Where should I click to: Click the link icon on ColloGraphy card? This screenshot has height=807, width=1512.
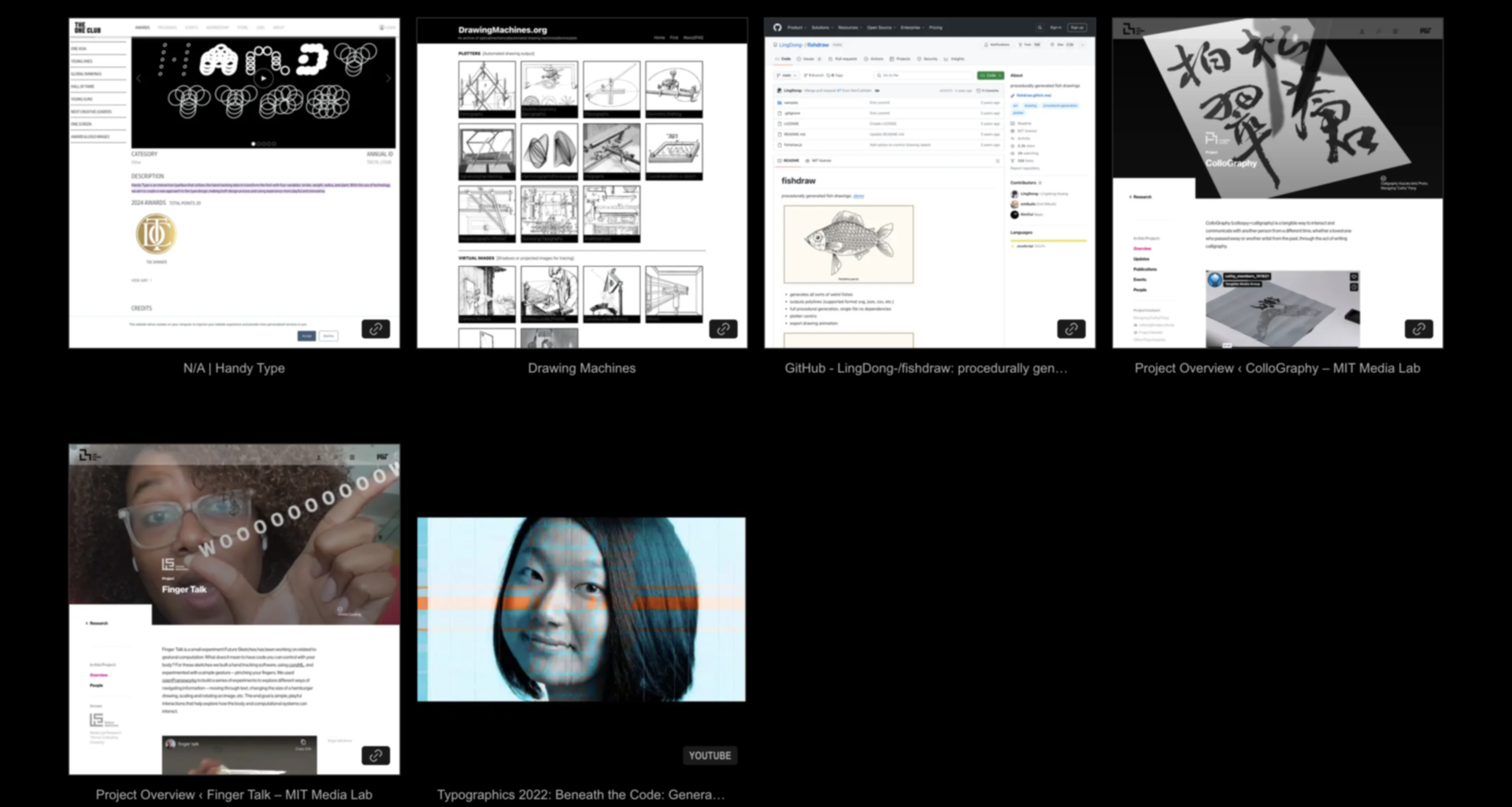(x=1418, y=329)
